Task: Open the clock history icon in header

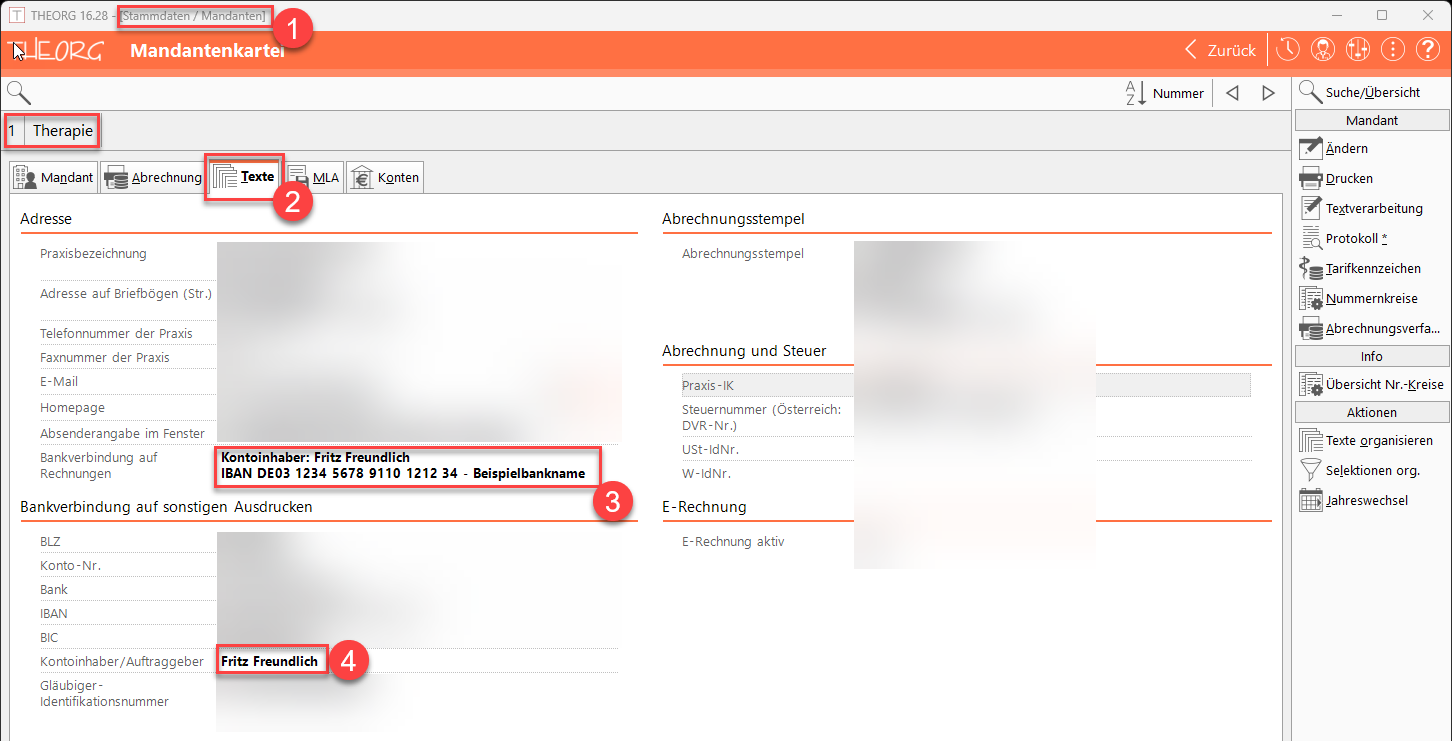Action: (x=1290, y=50)
